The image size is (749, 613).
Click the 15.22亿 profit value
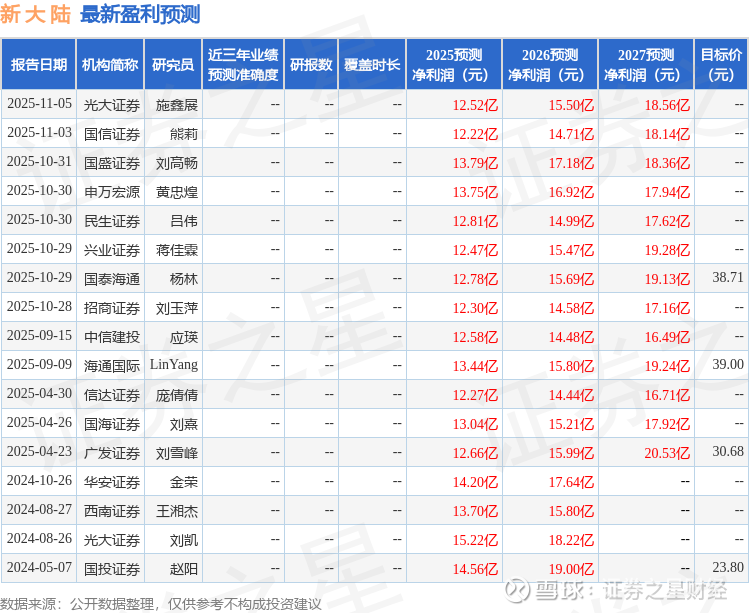(x=475, y=540)
